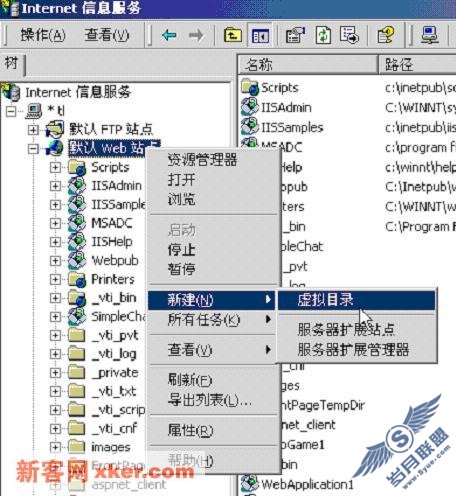Click the Up one level folder icon
The height and width of the screenshot is (496, 456).
[233, 35]
